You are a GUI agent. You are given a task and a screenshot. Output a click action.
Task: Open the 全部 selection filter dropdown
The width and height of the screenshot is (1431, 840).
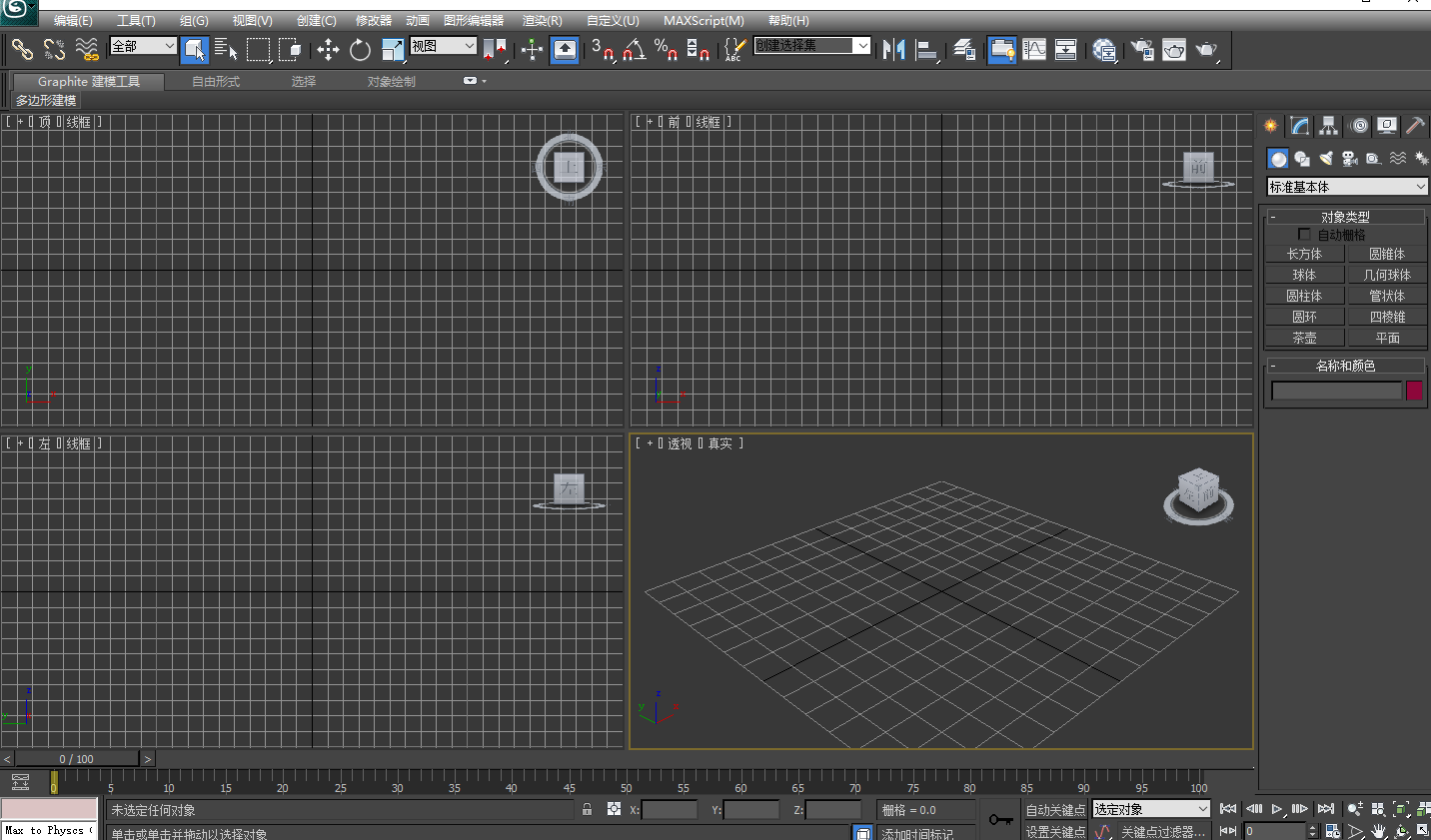pyautogui.click(x=142, y=46)
